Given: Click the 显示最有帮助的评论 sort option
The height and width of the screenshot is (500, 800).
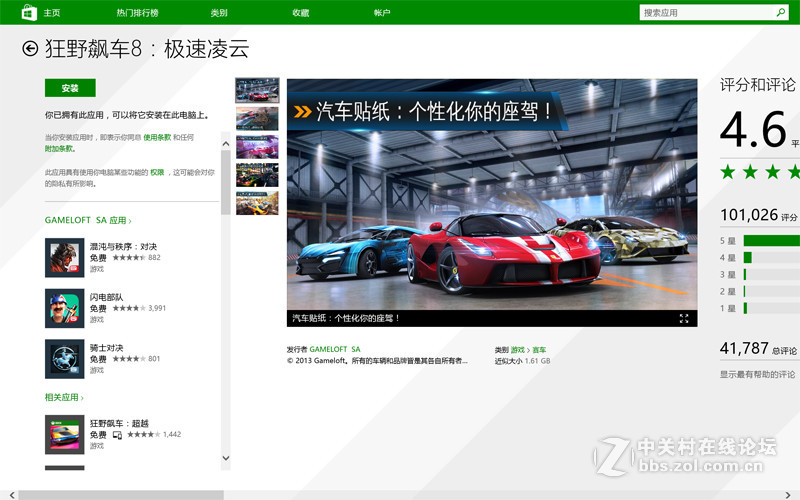Looking at the screenshot, I should 758,374.
